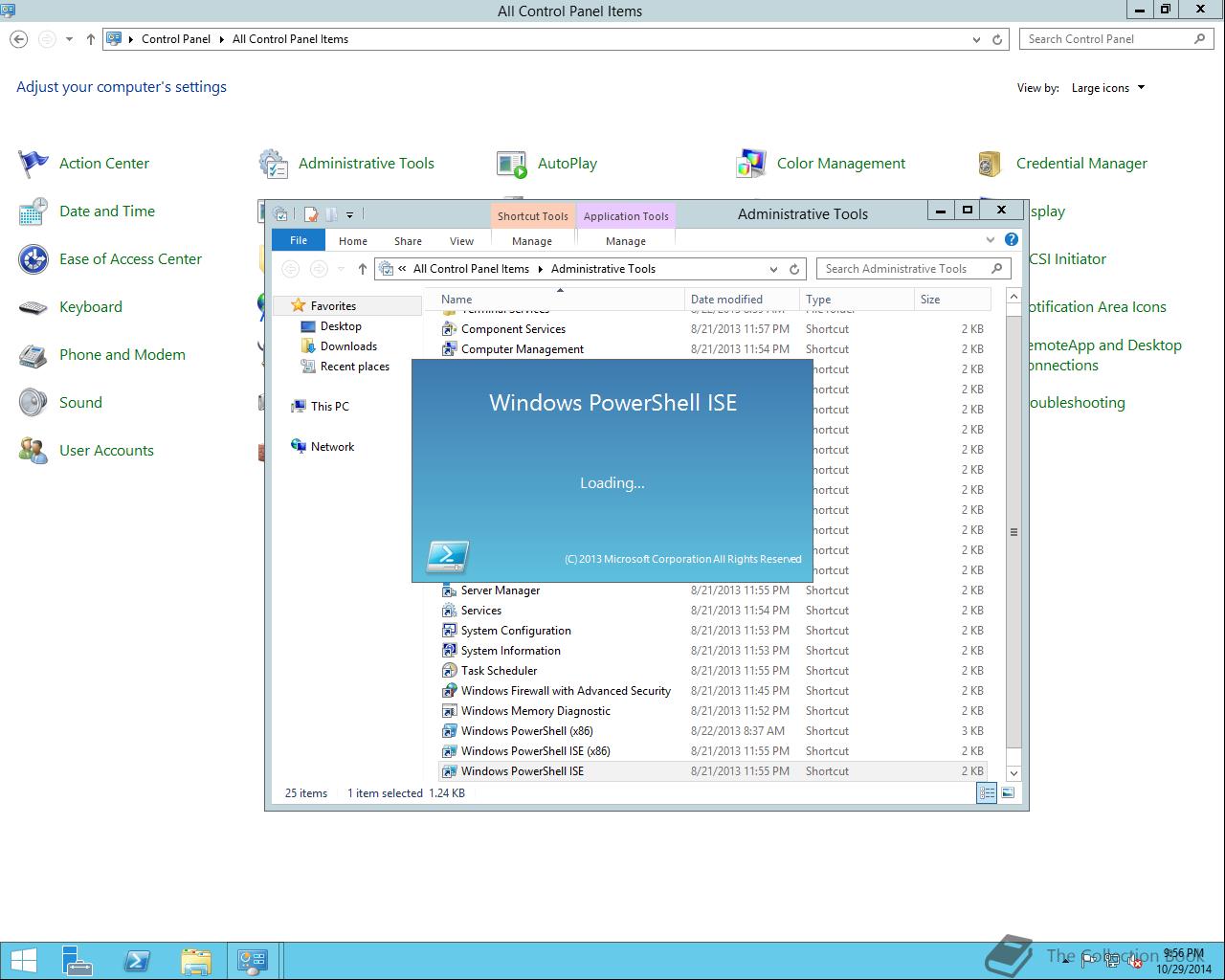The width and height of the screenshot is (1225, 980).
Task: Click in Search Control Panel field
Action: [x=1116, y=39]
